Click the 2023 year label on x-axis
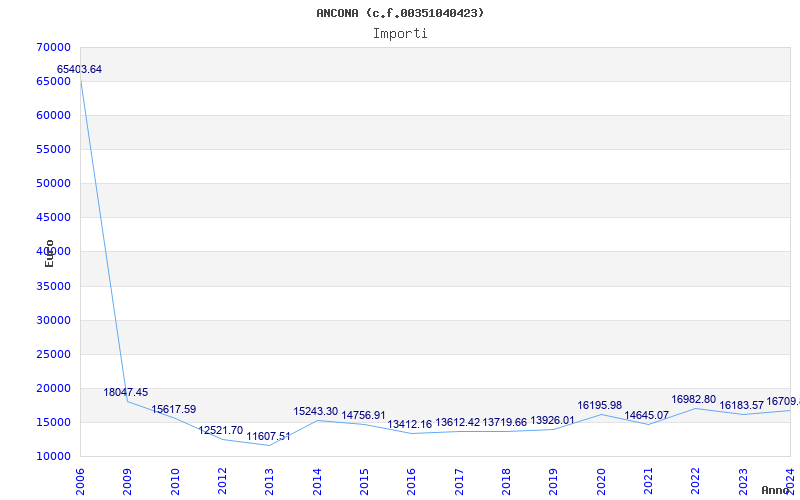The width and height of the screenshot is (800, 500). [x=743, y=482]
